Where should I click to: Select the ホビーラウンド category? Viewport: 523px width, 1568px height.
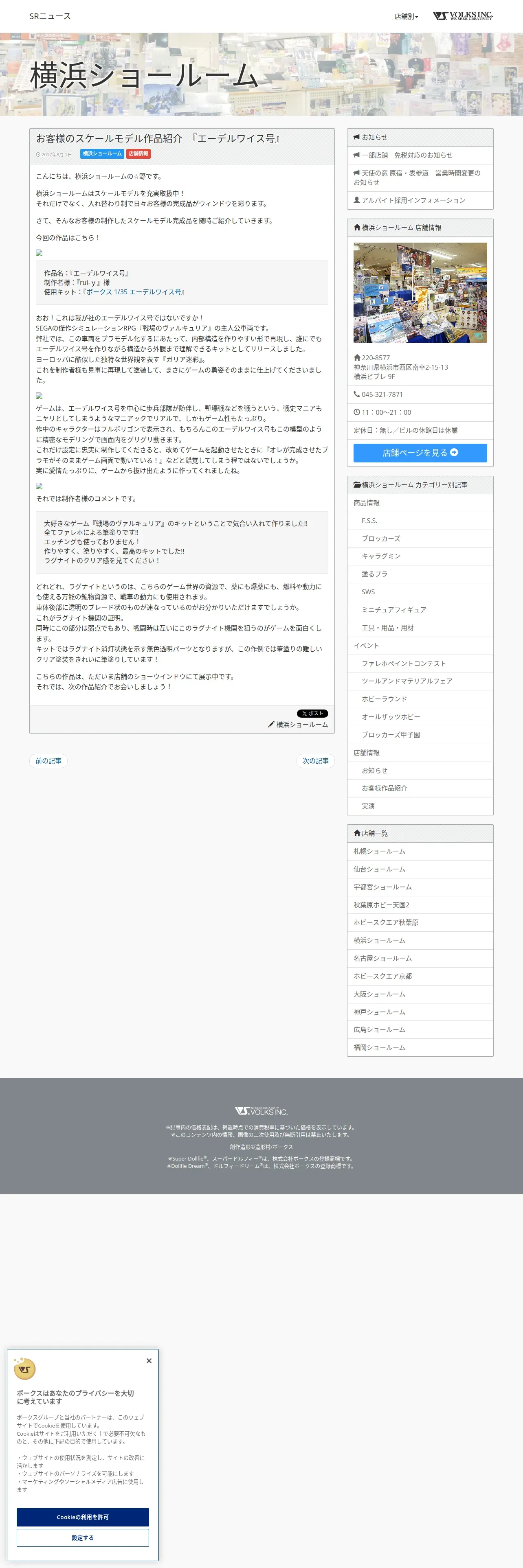(420, 699)
